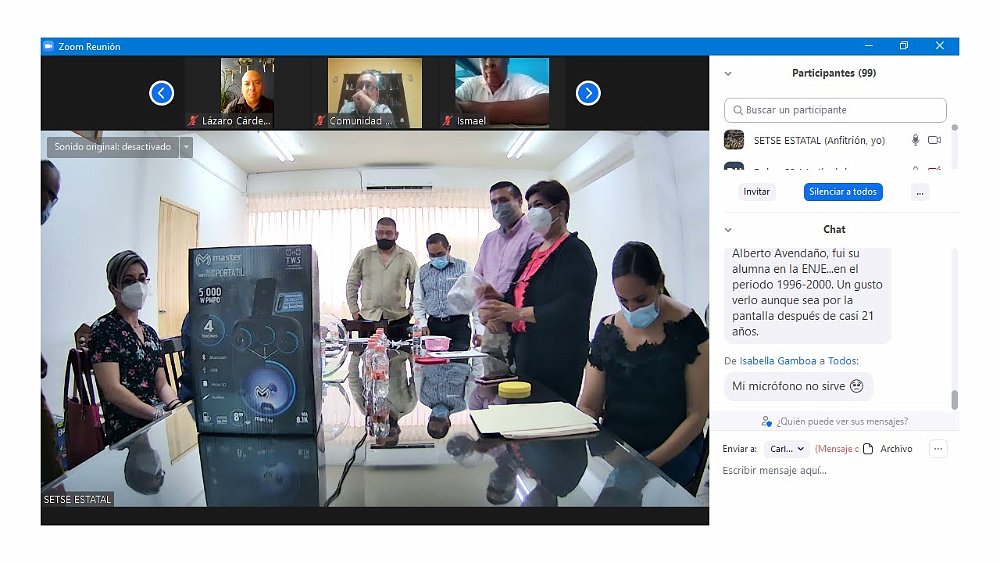Image resolution: width=1000 pixels, height=563 pixels.
Task: Open more participant options ellipsis button
Action: click(919, 192)
